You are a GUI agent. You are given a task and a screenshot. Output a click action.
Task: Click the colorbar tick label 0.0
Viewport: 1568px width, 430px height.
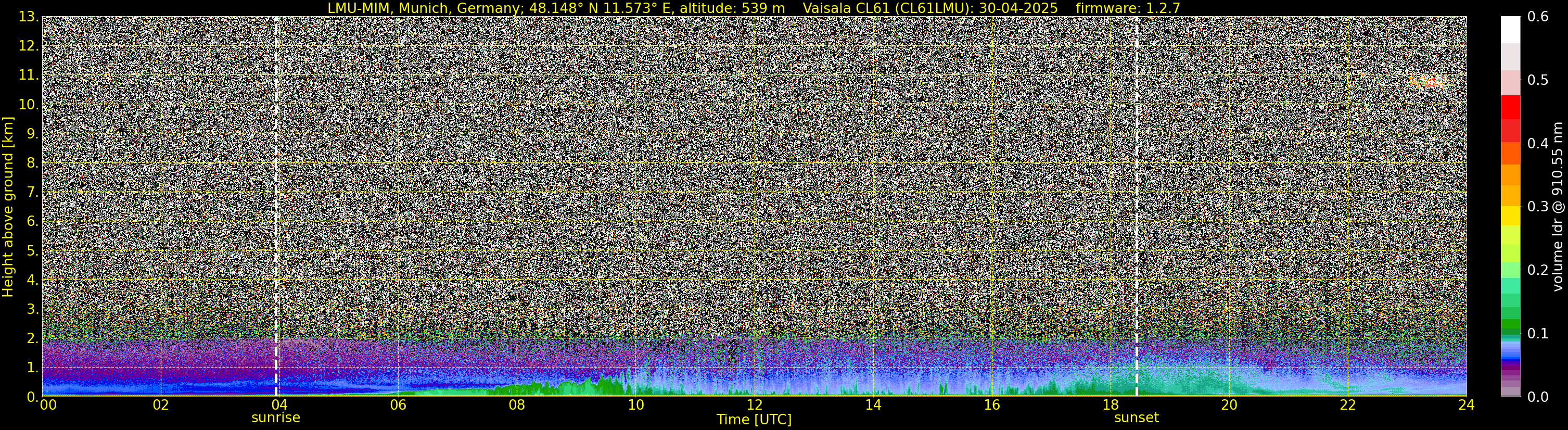1538,397
